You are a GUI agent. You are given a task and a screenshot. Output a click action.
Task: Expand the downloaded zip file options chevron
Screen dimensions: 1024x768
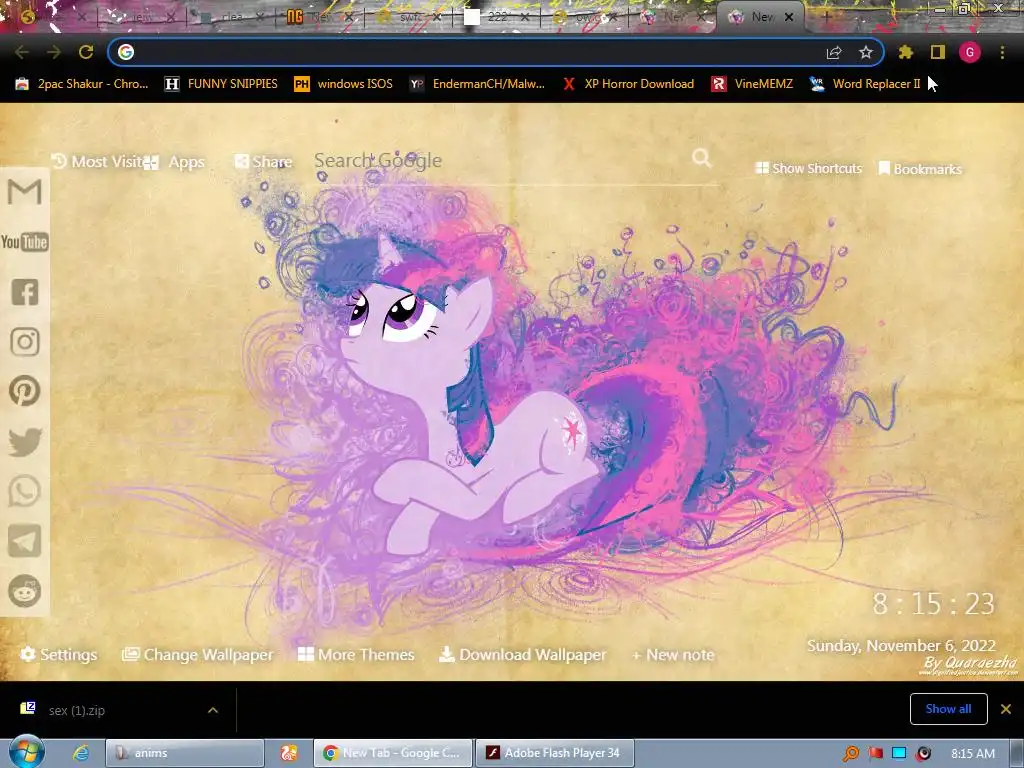point(213,710)
